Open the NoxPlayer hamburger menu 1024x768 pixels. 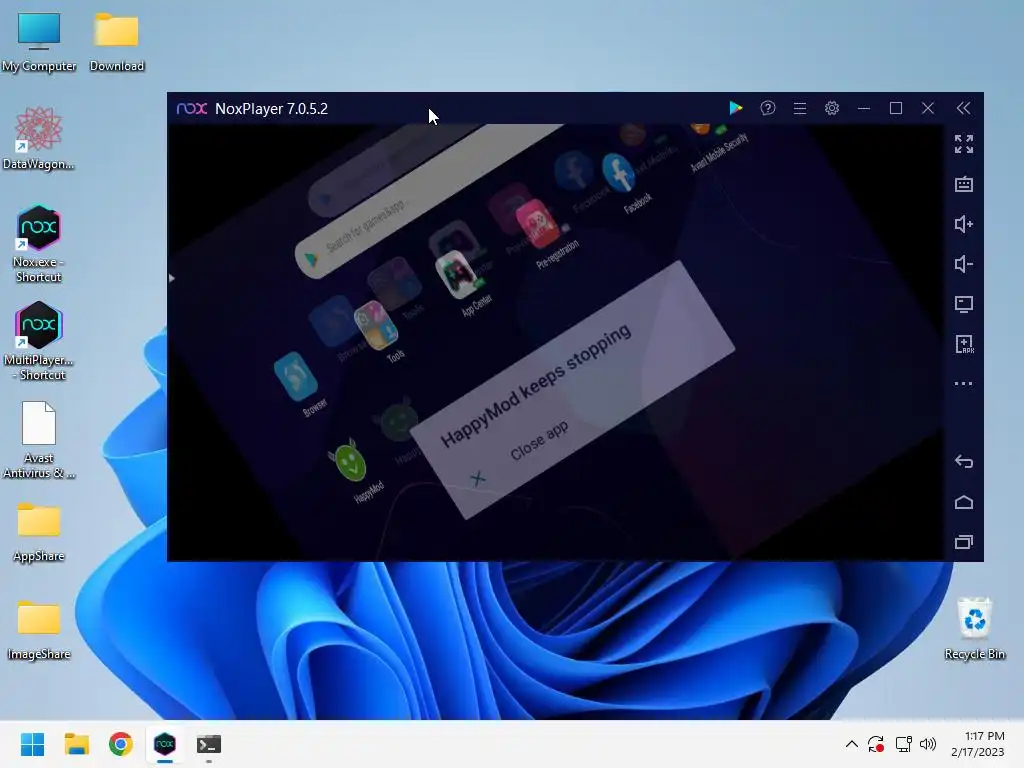800,108
